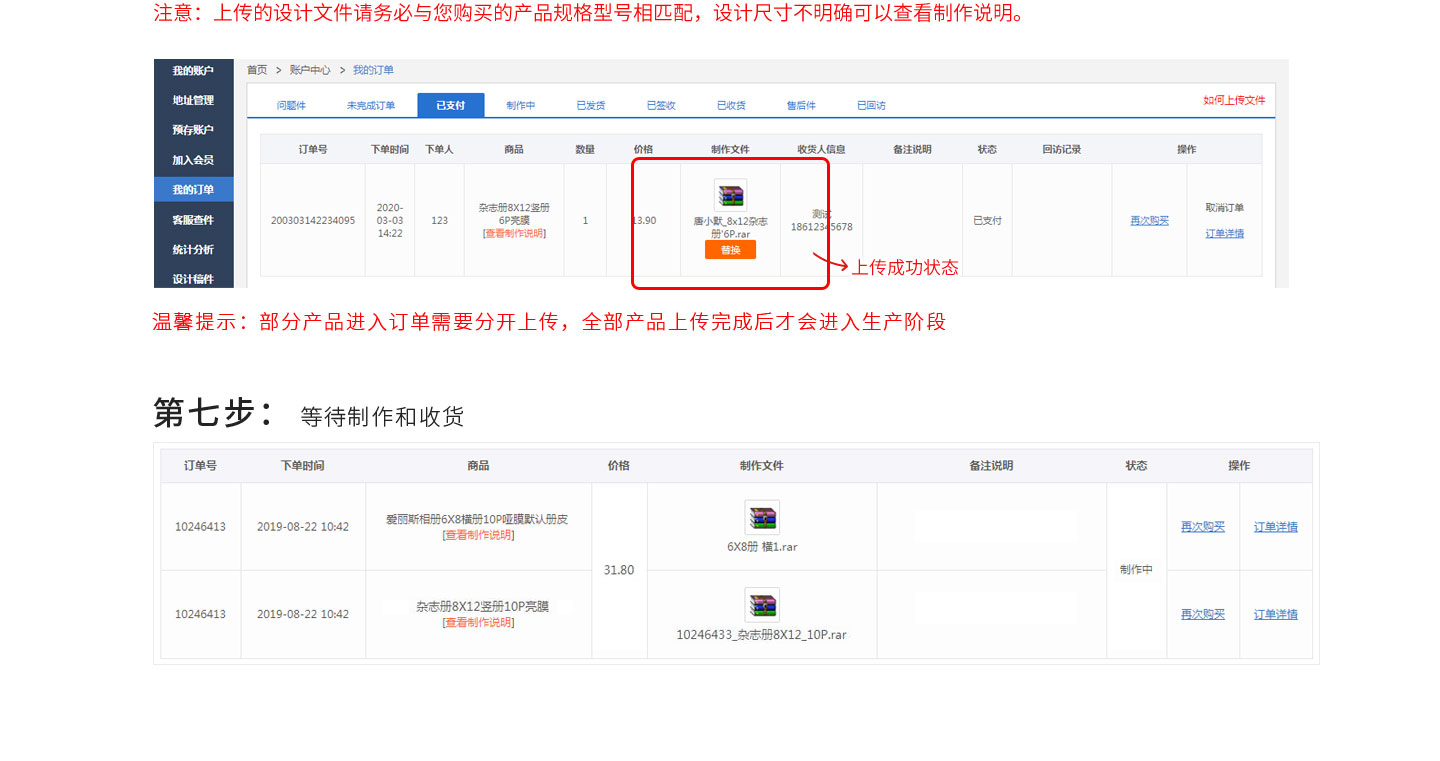Click the orange 替换 button
Screen dimensions: 1440x761
[x=730, y=250]
